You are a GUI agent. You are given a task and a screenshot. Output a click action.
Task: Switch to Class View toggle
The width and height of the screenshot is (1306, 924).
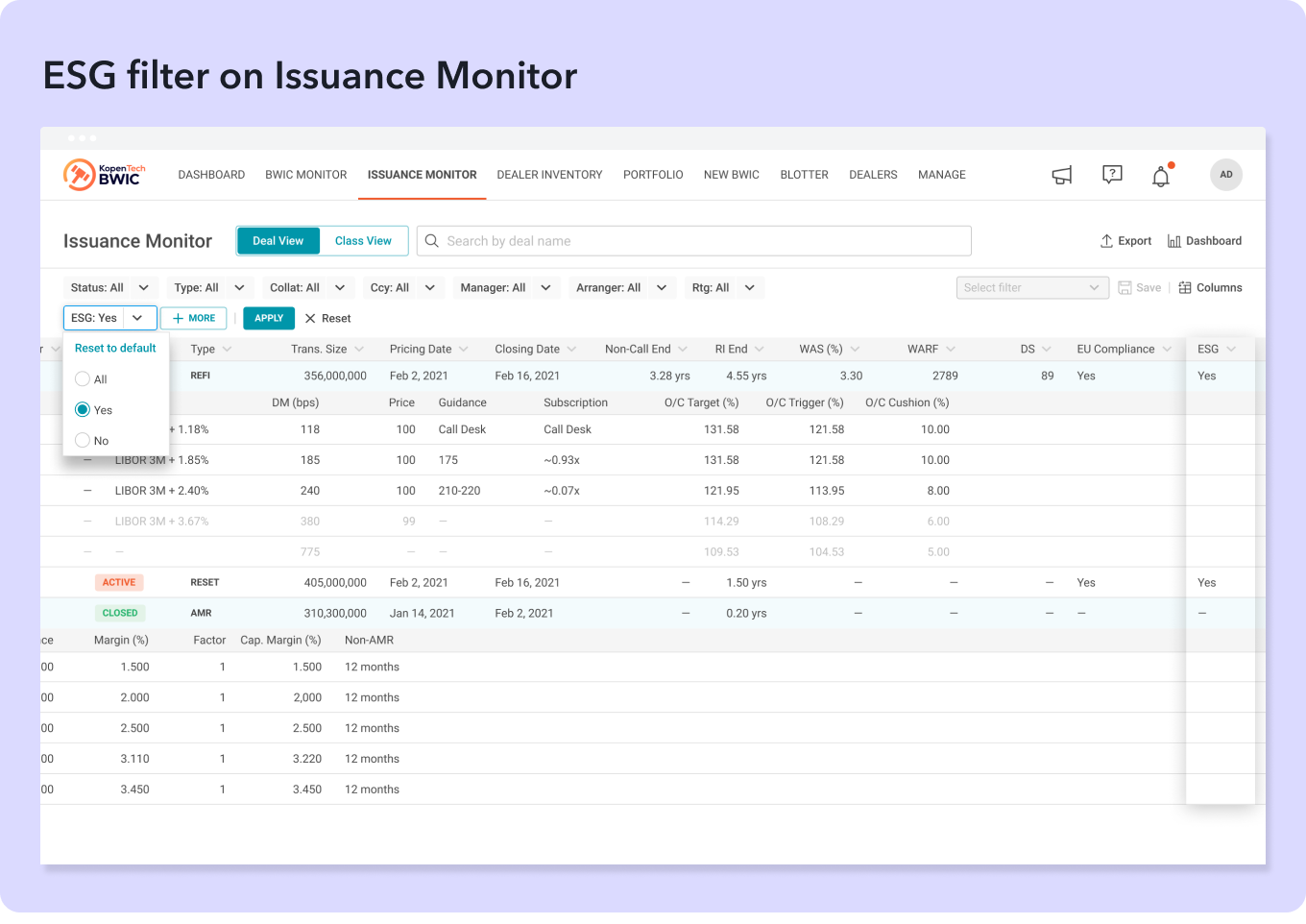363,241
